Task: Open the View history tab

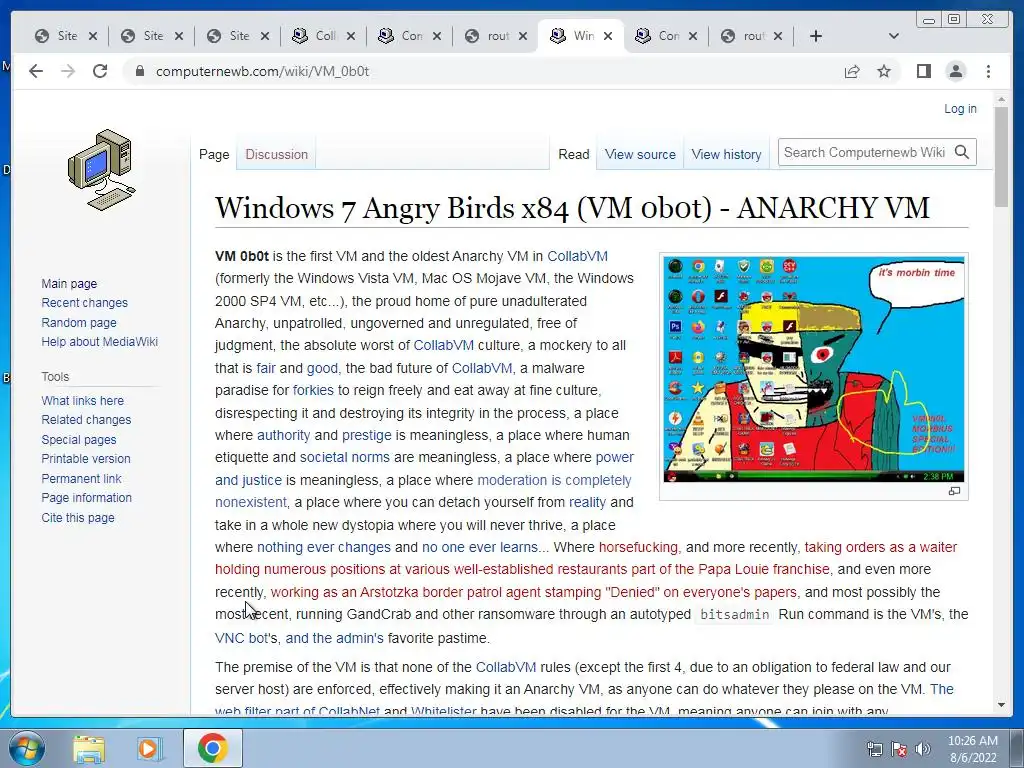Action: tap(726, 155)
